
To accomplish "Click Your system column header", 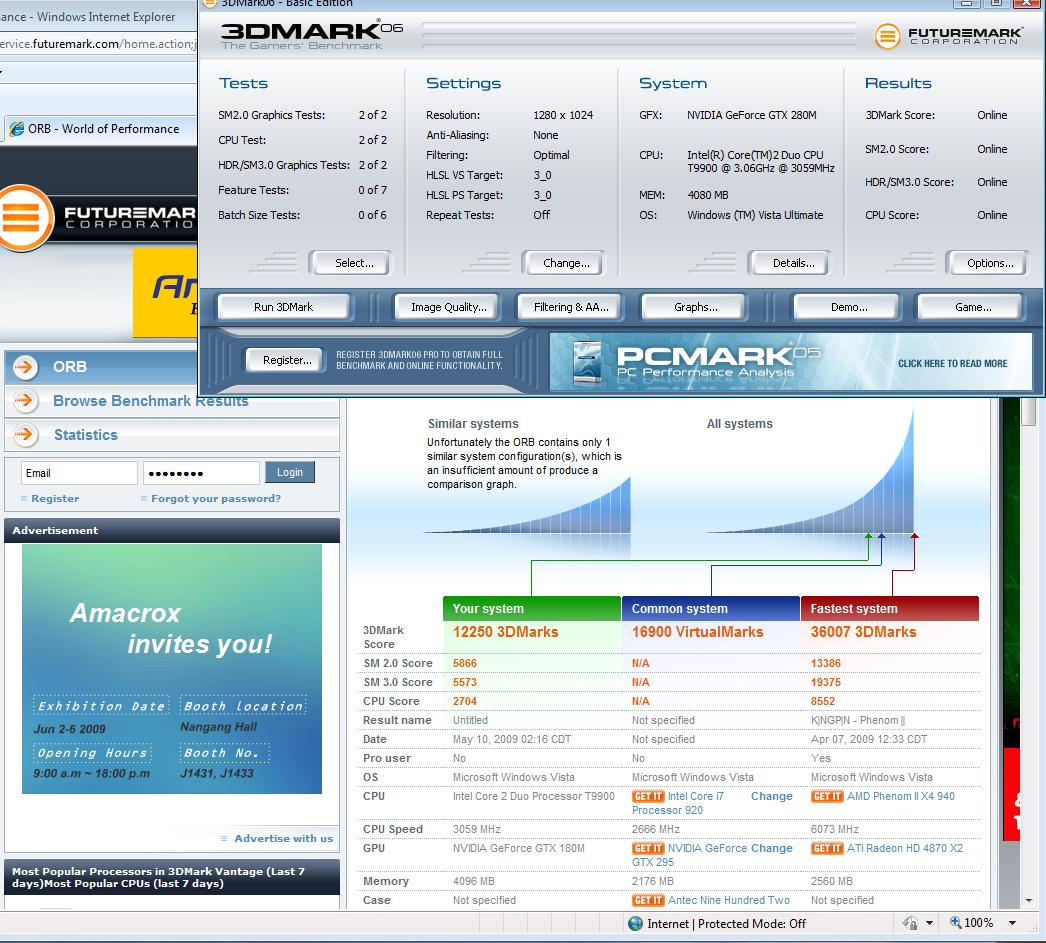I will 532,608.
